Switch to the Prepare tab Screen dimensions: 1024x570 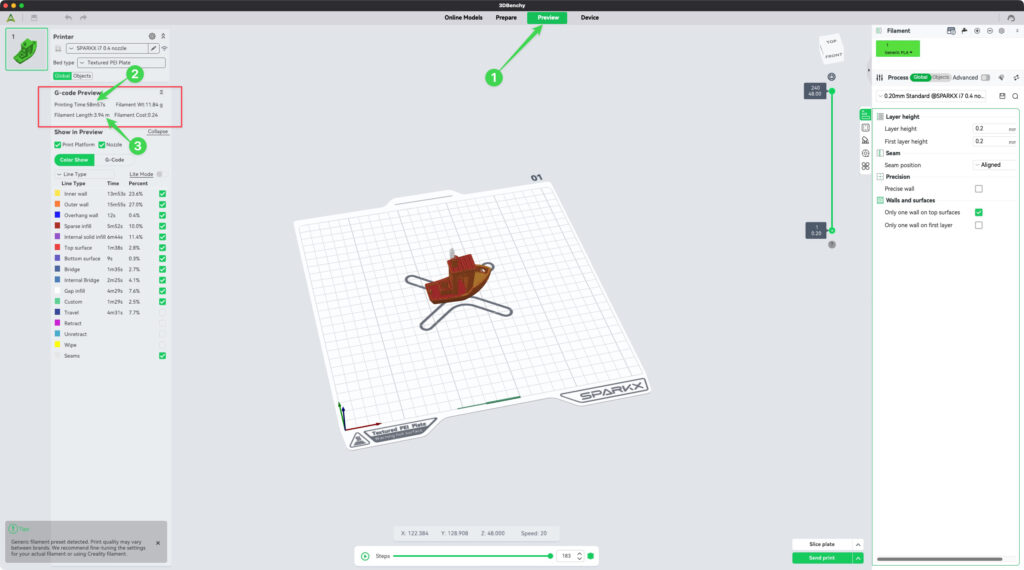[x=506, y=17]
